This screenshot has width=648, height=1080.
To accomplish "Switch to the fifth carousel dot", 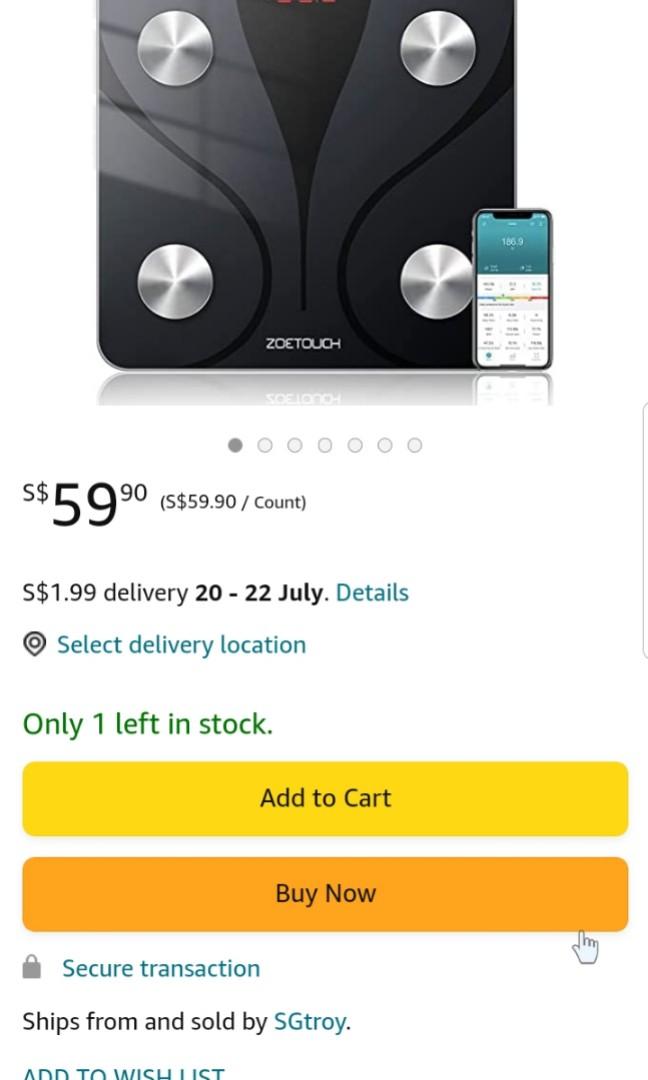I will pyautogui.click(x=355, y=445).
